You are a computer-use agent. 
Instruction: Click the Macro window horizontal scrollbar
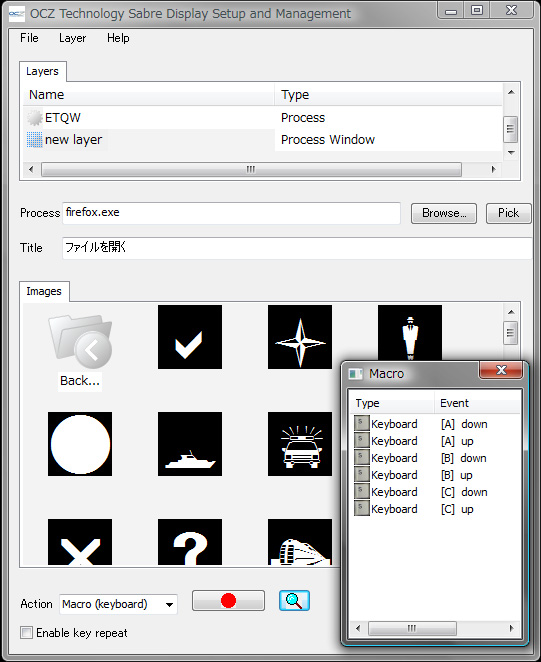click(x=435, y=628)
